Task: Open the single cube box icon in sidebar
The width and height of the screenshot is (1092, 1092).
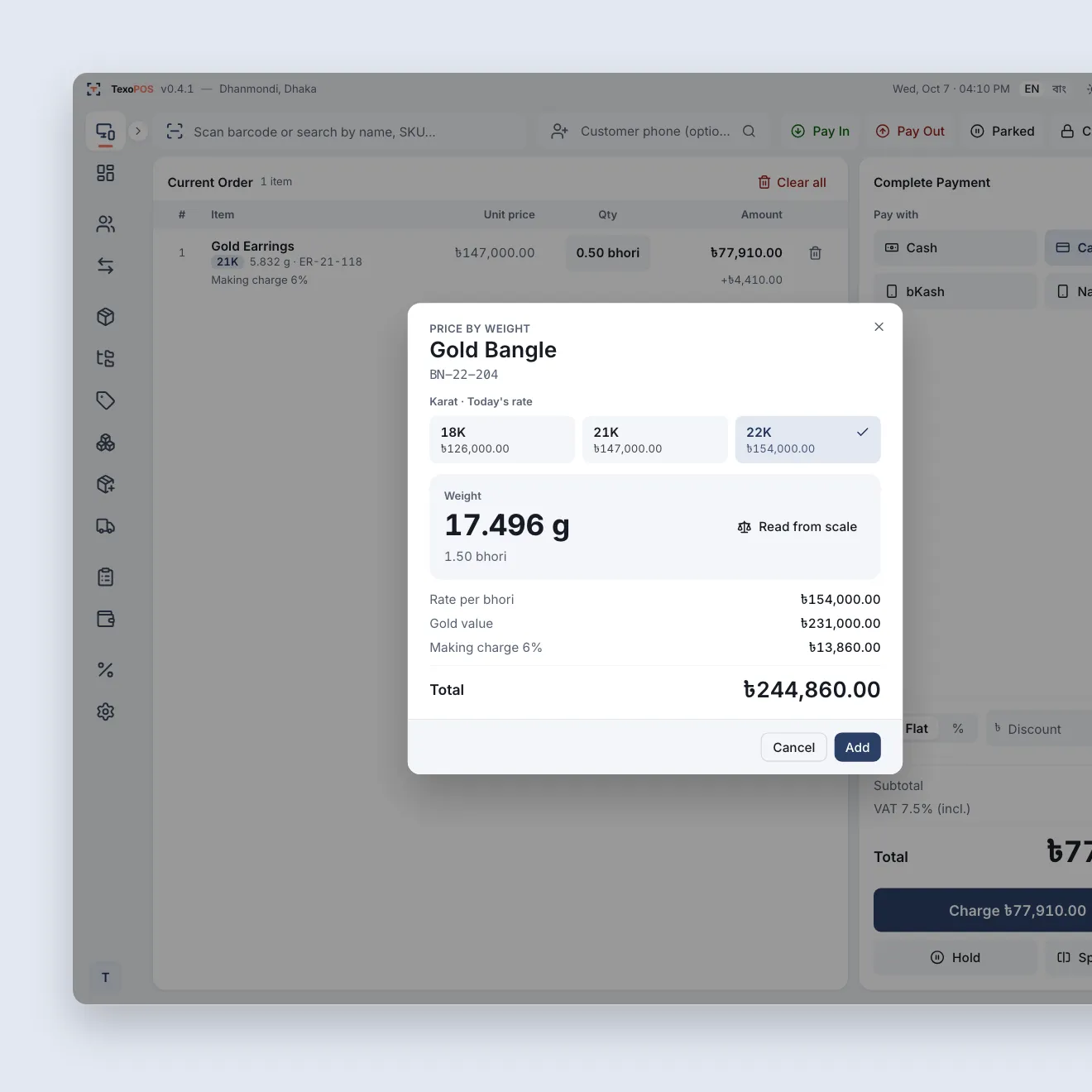Action: pos(105,317)
